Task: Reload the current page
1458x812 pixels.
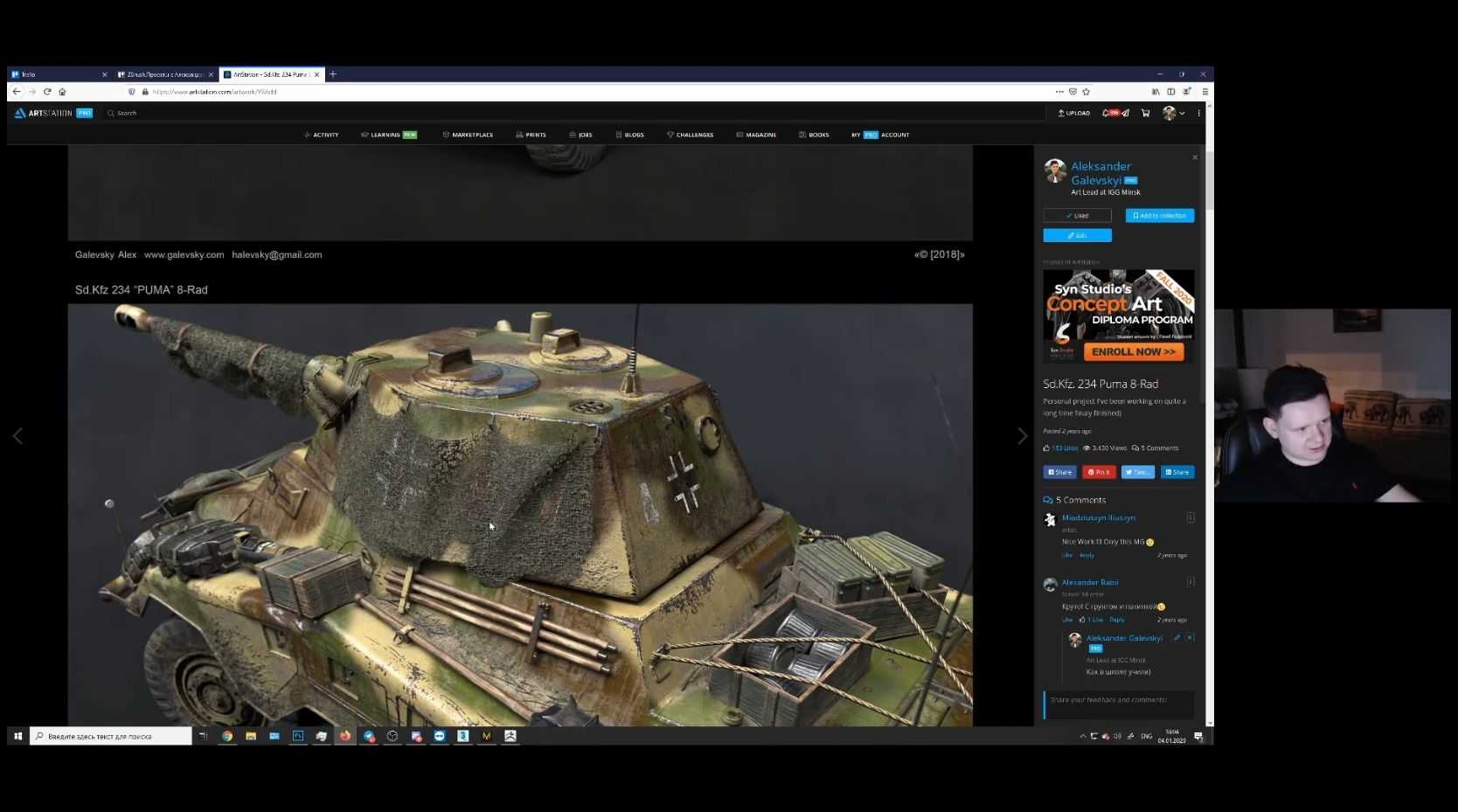Action: 47,92
